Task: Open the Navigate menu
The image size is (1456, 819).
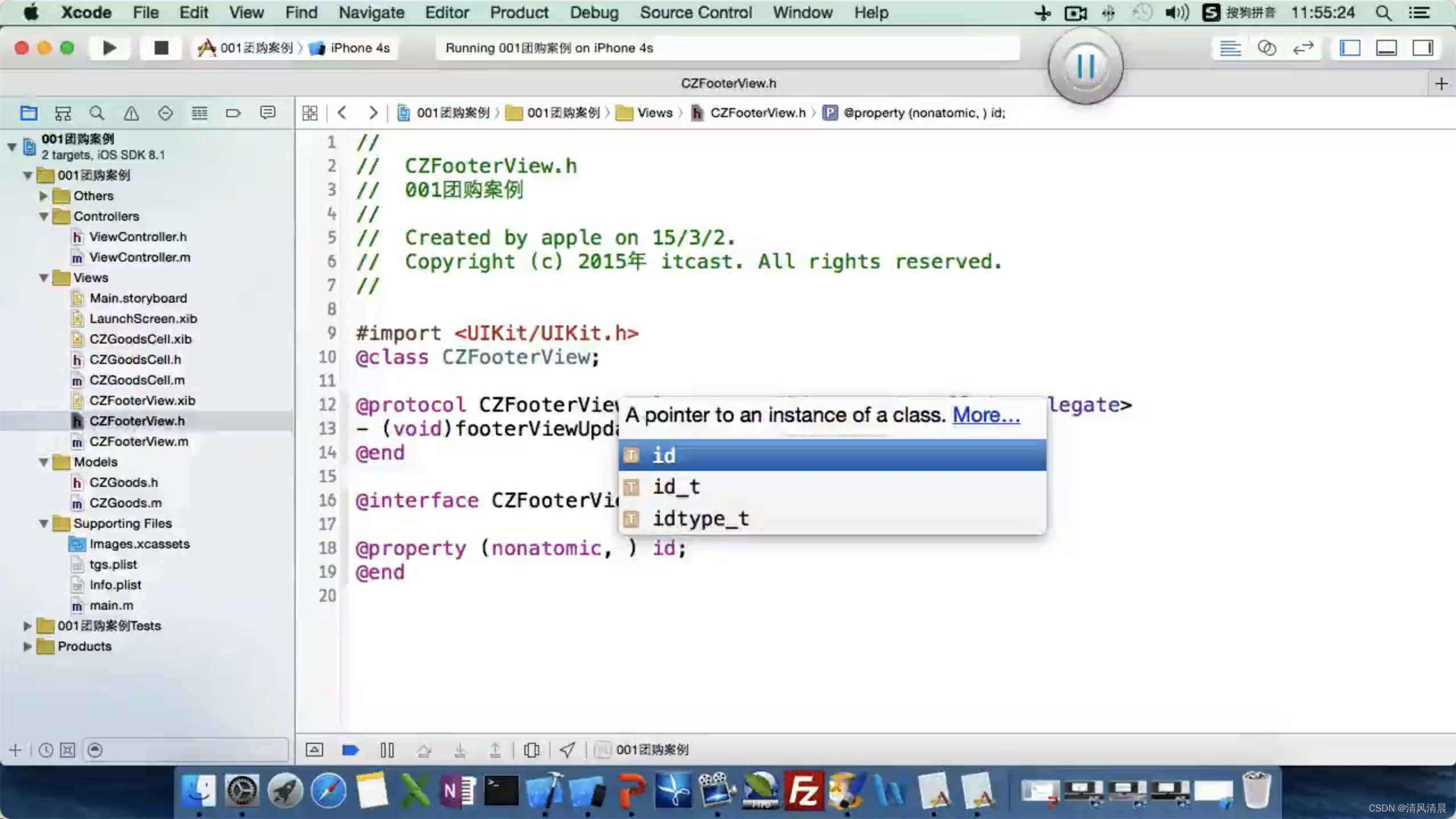Action: click(371, 13)
